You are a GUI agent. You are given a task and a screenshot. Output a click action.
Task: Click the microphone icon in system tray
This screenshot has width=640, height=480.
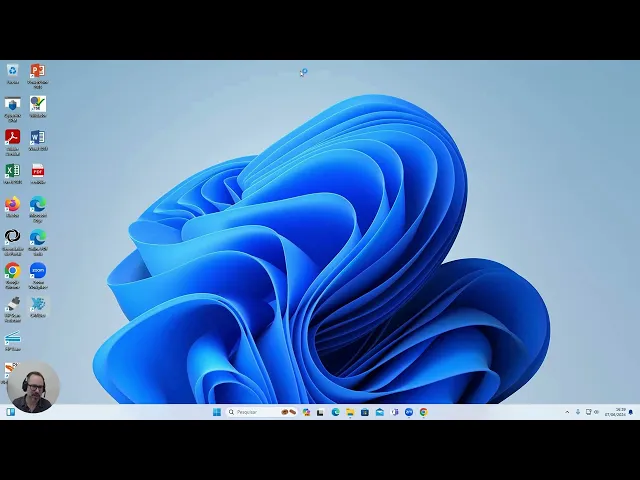(x=578, y=412)
